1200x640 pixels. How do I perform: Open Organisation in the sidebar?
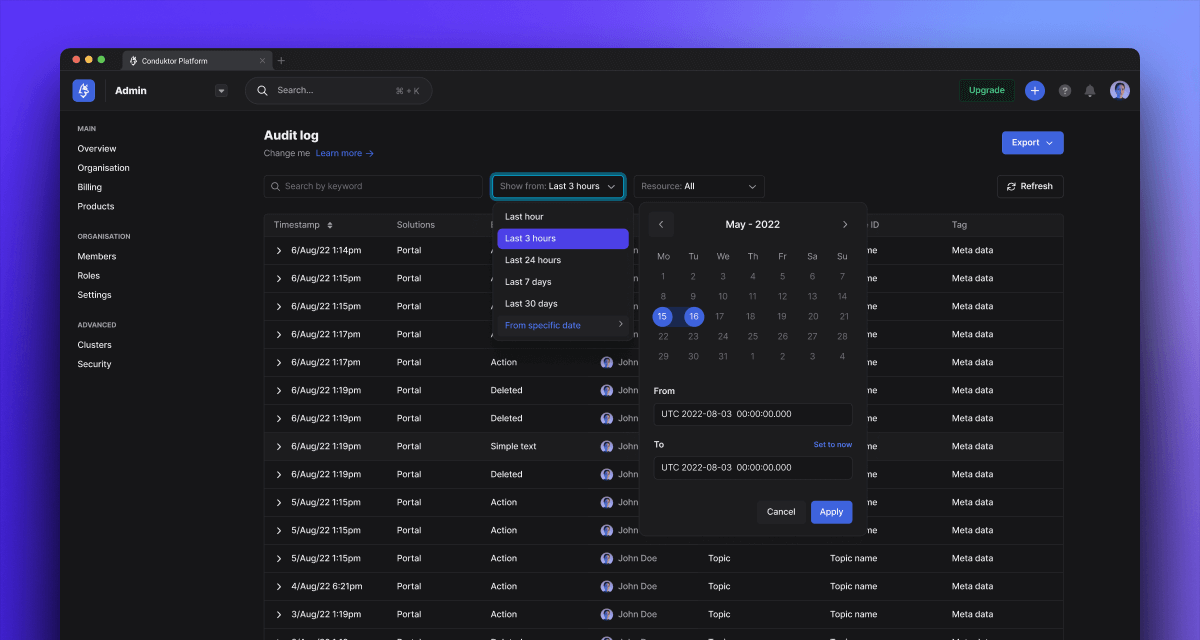(x=103, y=168)
